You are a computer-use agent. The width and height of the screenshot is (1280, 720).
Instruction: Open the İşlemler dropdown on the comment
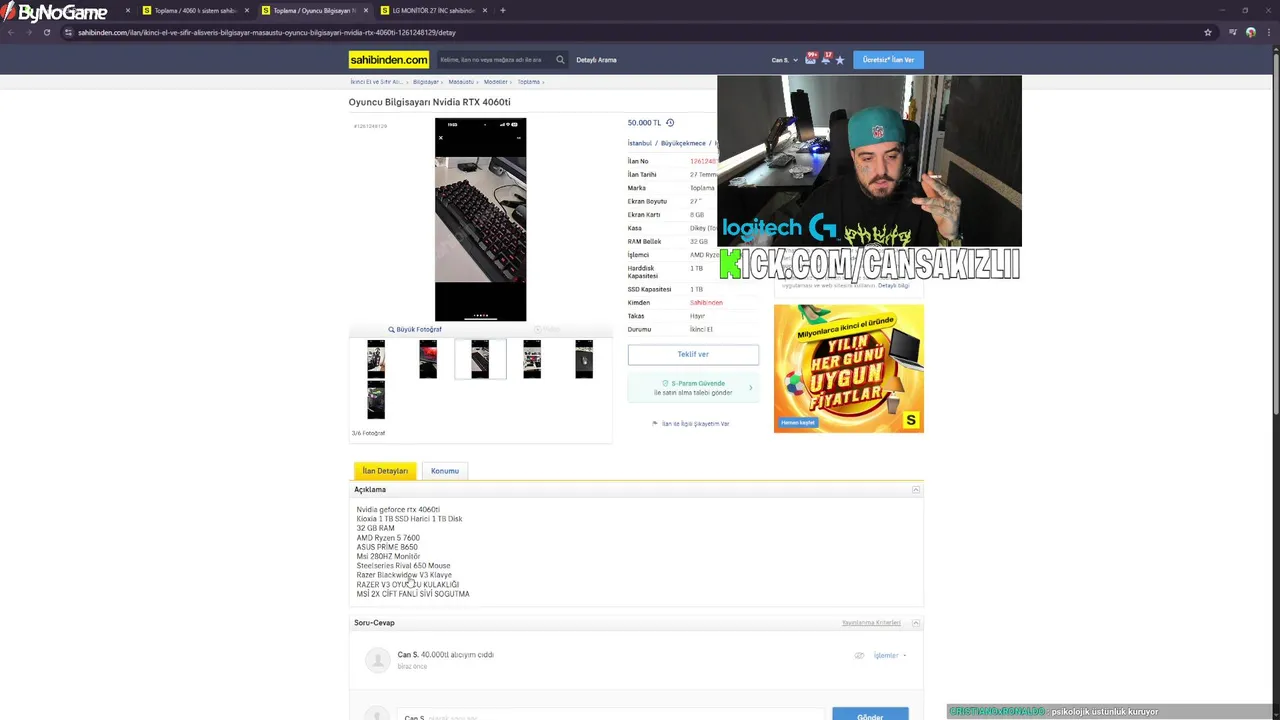click(x=890, y=656)
